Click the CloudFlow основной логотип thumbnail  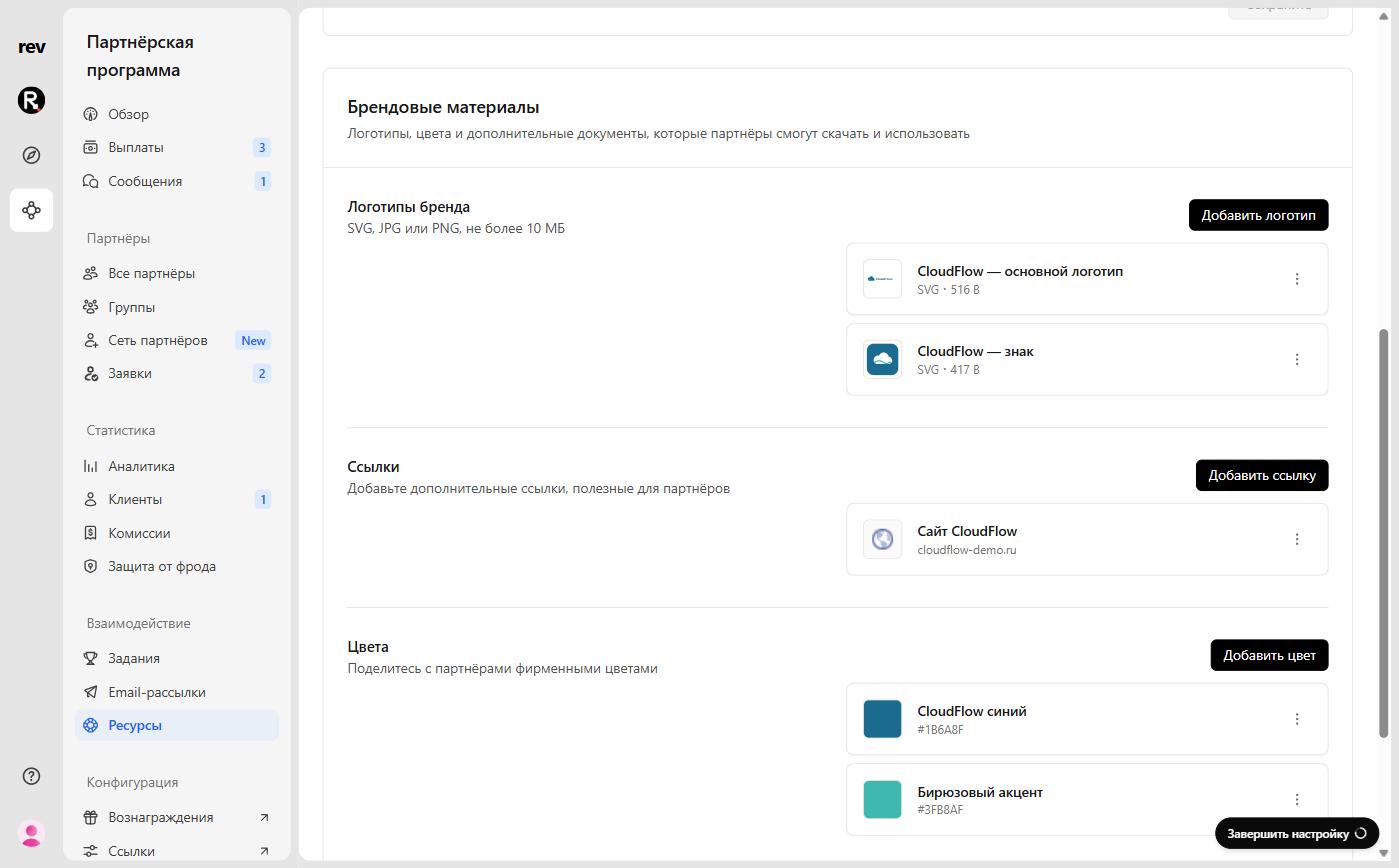click(882, 279)
